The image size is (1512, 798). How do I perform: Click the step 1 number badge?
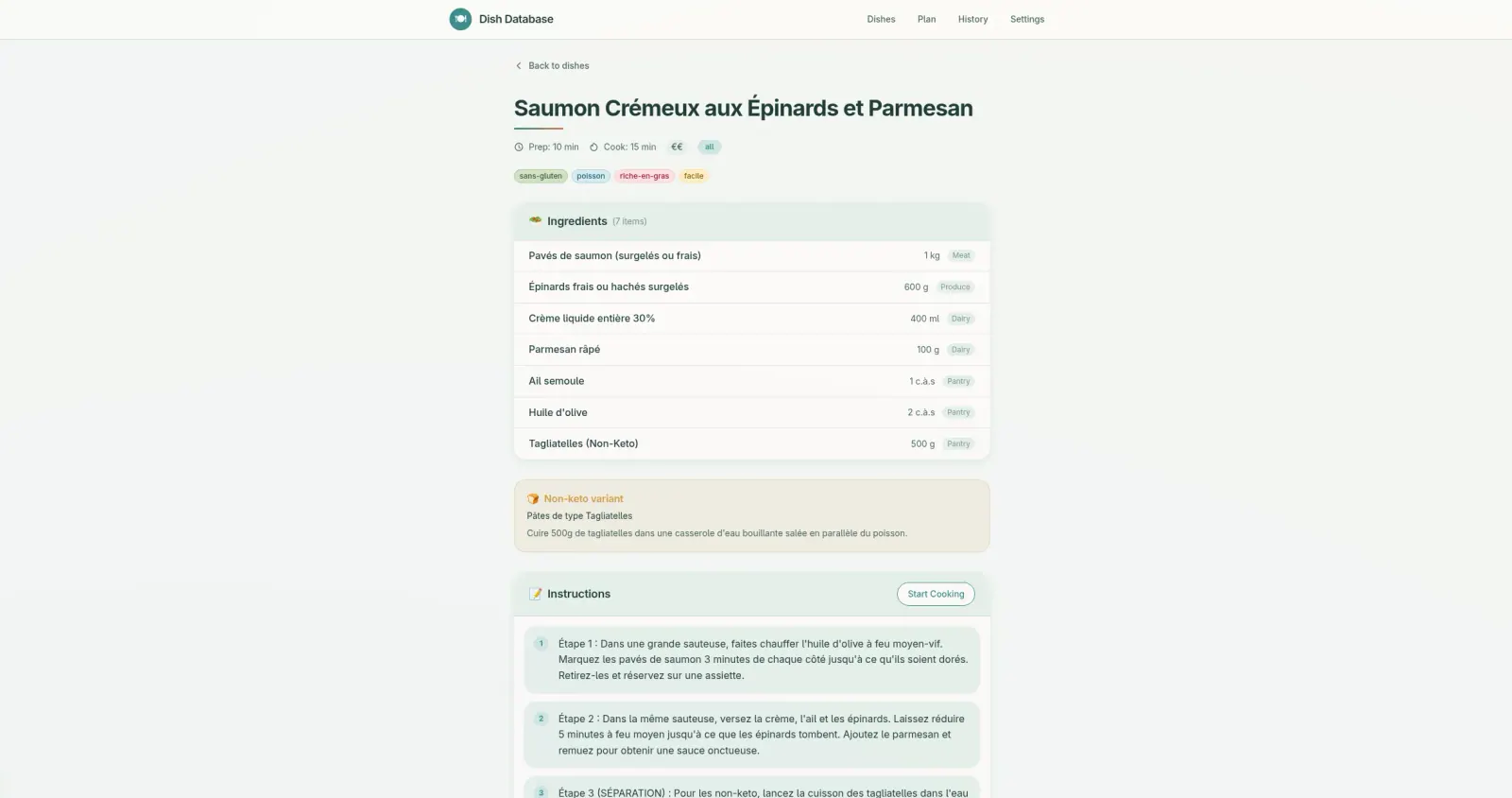tap(541, 644)
